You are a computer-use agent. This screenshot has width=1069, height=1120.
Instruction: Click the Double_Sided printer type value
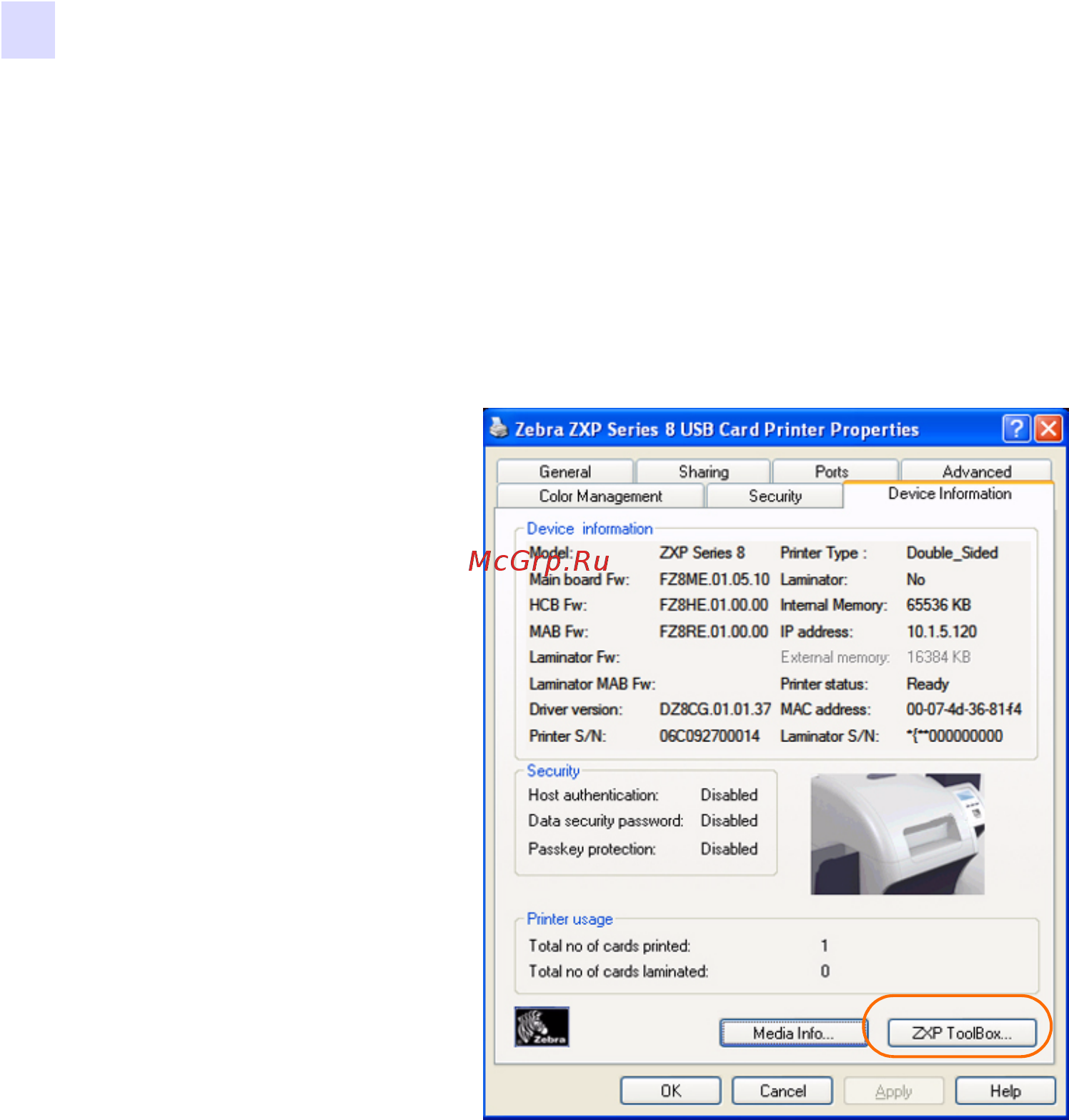952,553
